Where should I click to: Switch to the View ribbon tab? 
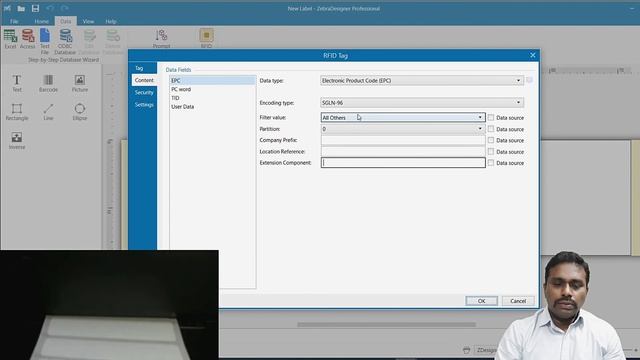point(88,21)
